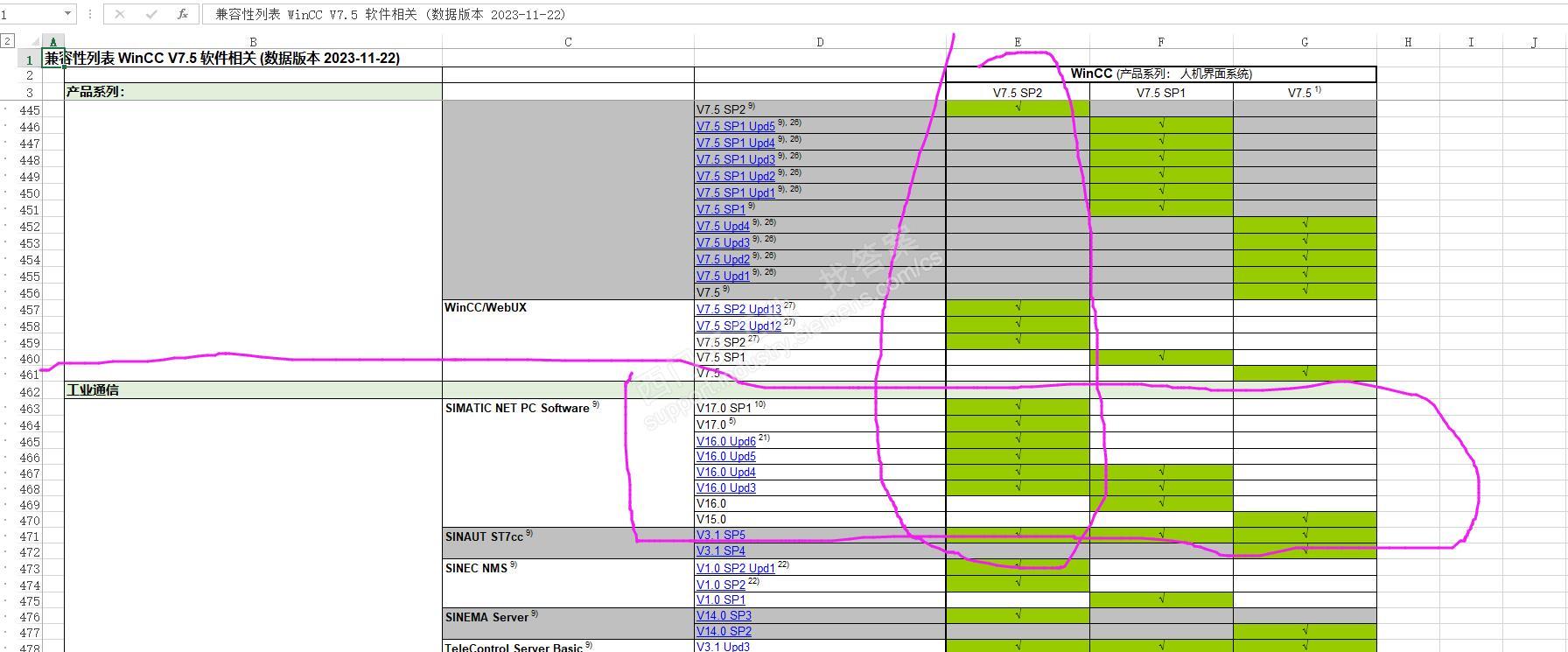The image size is (1568, 652).
Task: Select column C header
Action: 568,41
